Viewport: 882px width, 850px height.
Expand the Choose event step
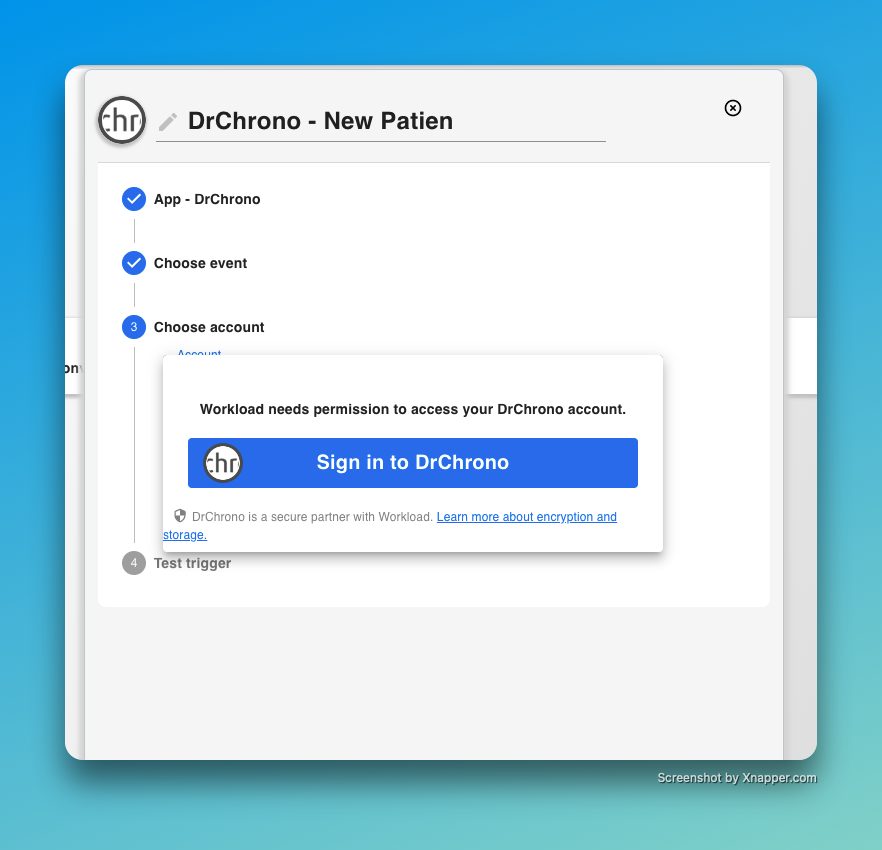click(x=200, y=263)
